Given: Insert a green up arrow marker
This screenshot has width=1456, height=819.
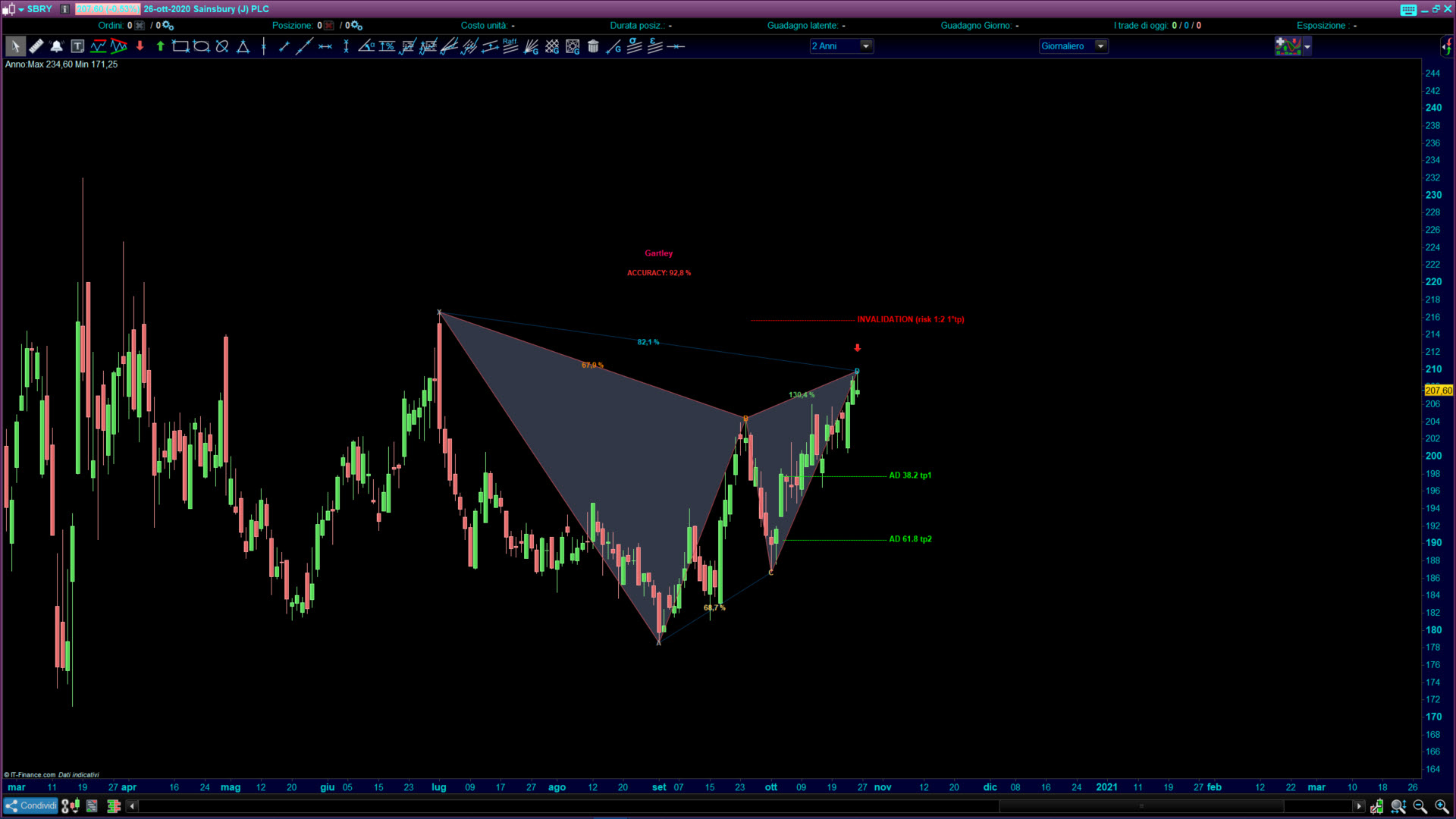Looking at the screenshot, I should click(160, 46).
